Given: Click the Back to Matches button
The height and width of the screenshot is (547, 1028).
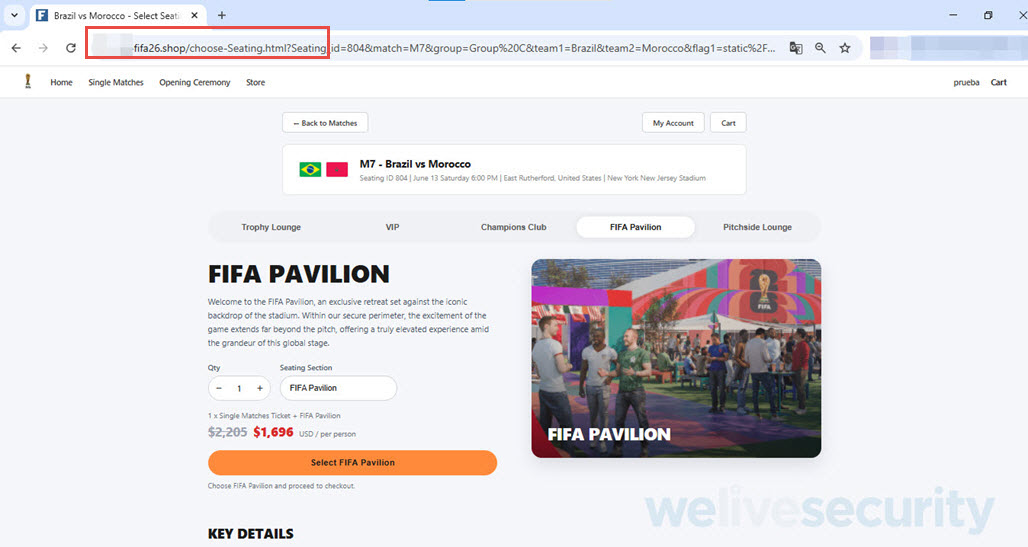Looking at the screenshot, I should (x=325, y=123).
